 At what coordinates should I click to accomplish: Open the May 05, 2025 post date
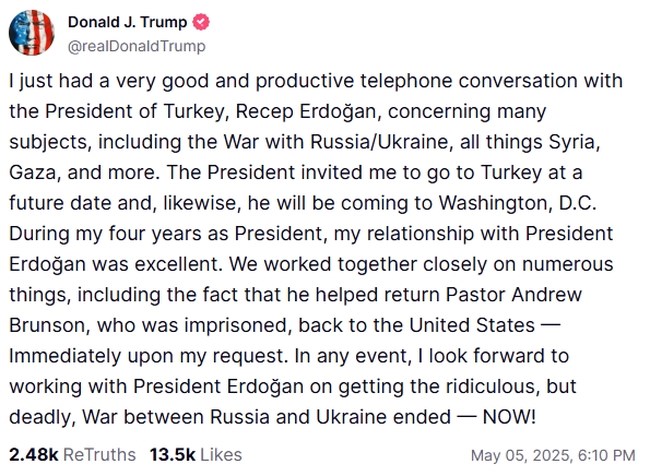click(522, 455)
